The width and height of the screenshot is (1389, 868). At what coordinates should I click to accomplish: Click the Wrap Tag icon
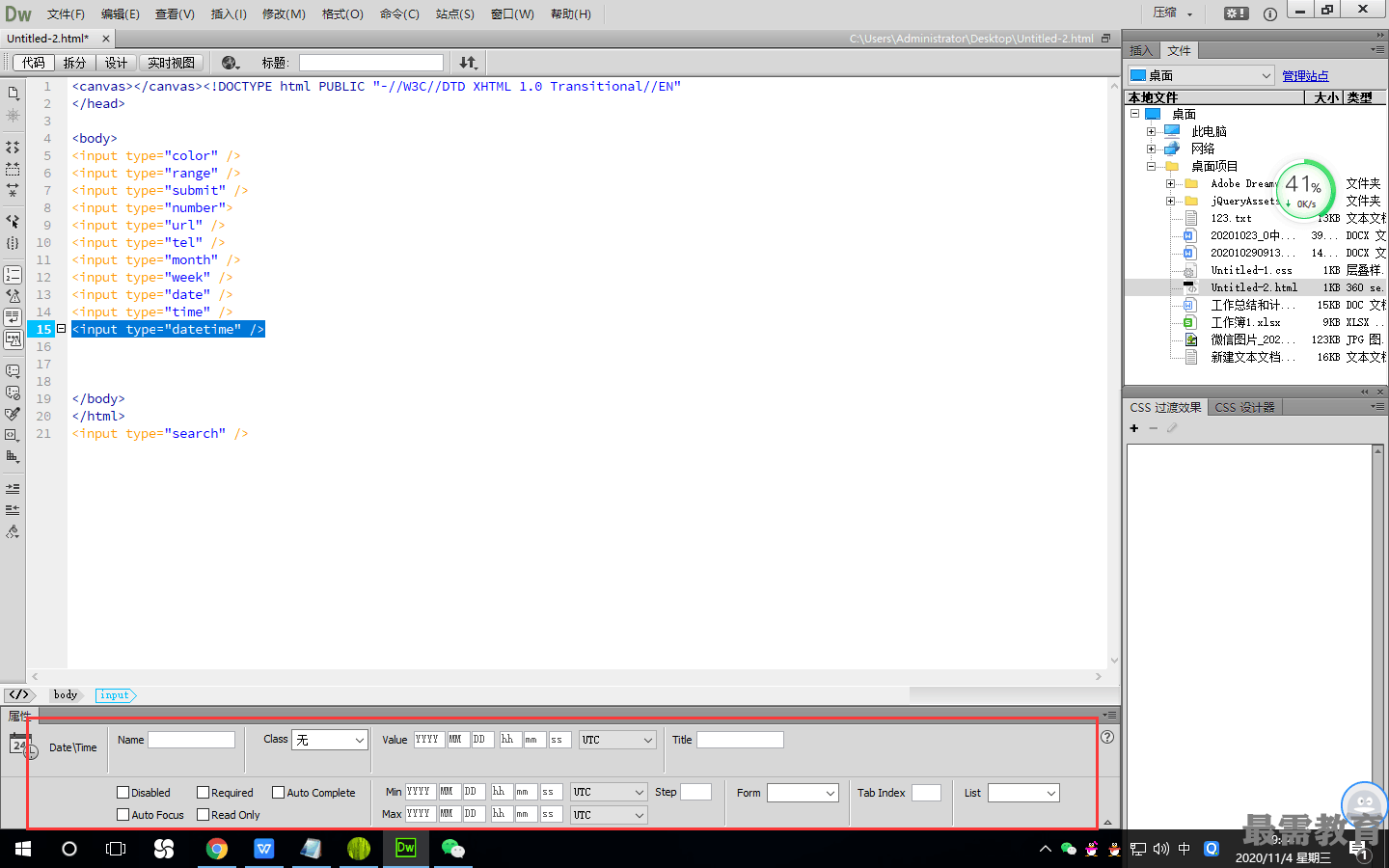click(13, 414)
